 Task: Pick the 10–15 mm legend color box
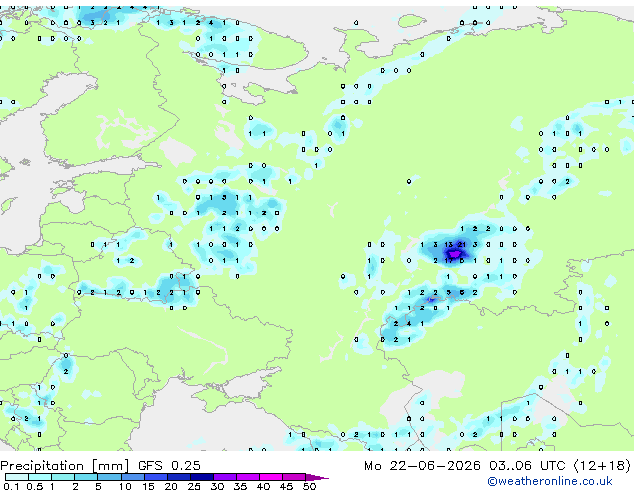point(132,477)
